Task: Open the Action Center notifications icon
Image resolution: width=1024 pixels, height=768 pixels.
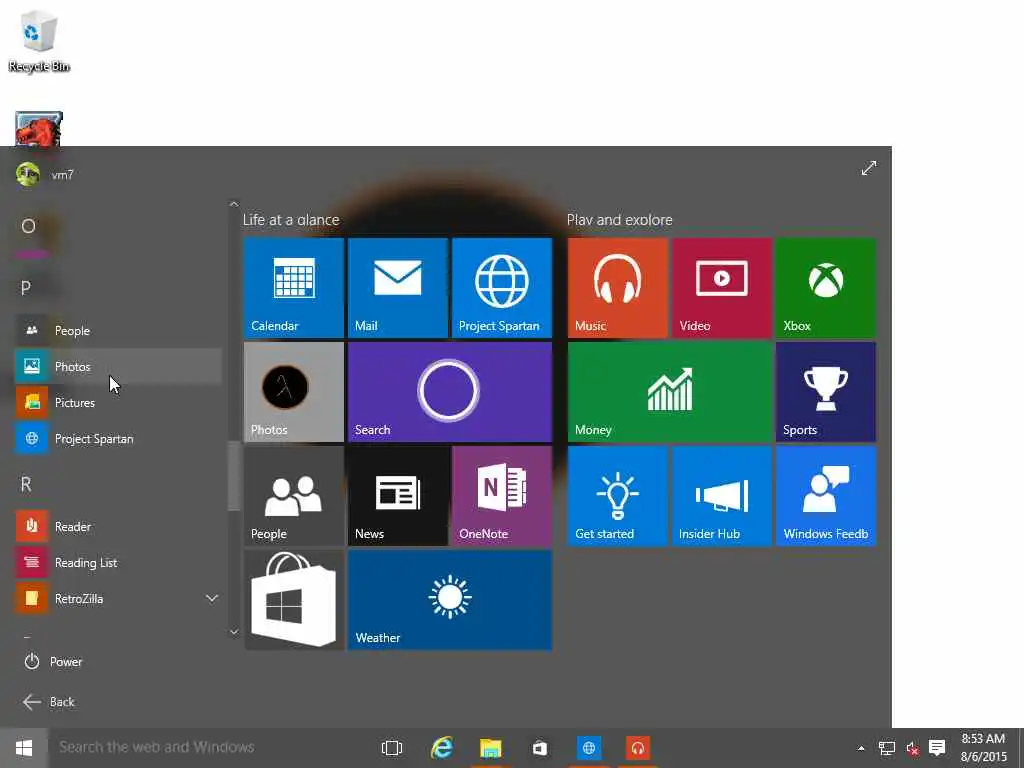Action: (937, 748)
